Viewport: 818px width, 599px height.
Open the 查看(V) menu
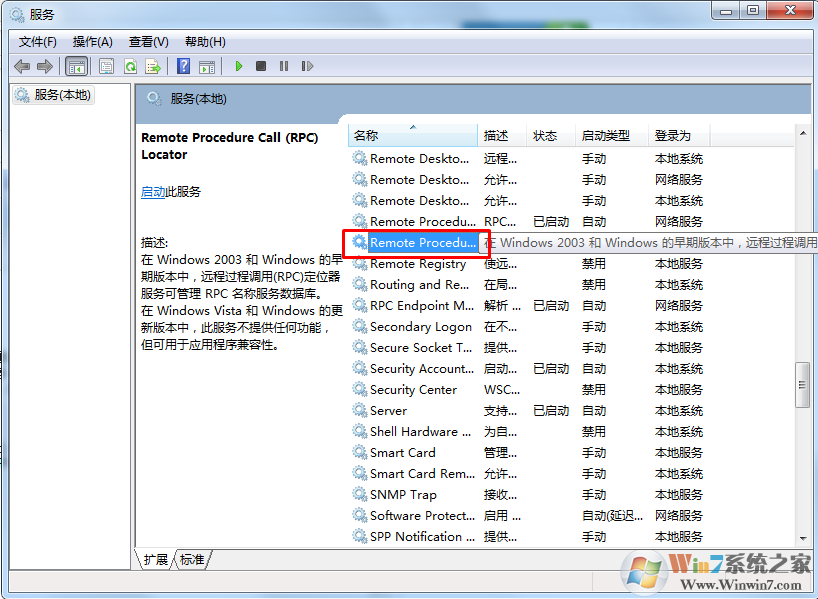coord(149,42)
